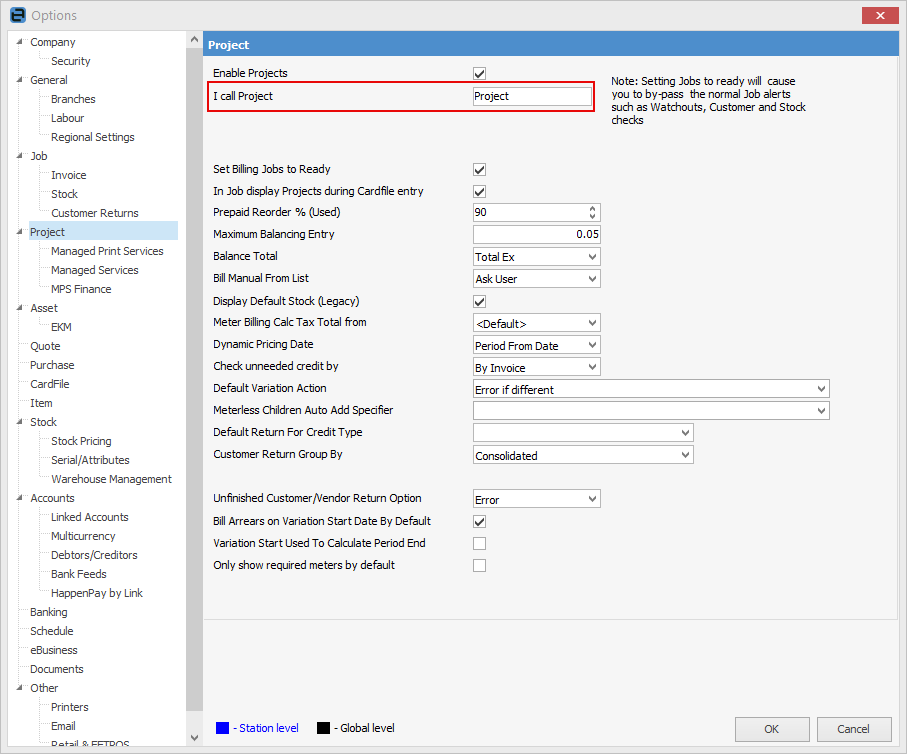Screen dimensions: 907x754
Task: Click the tree scrollbar down arrow
Action: click(x=194, y=738)
